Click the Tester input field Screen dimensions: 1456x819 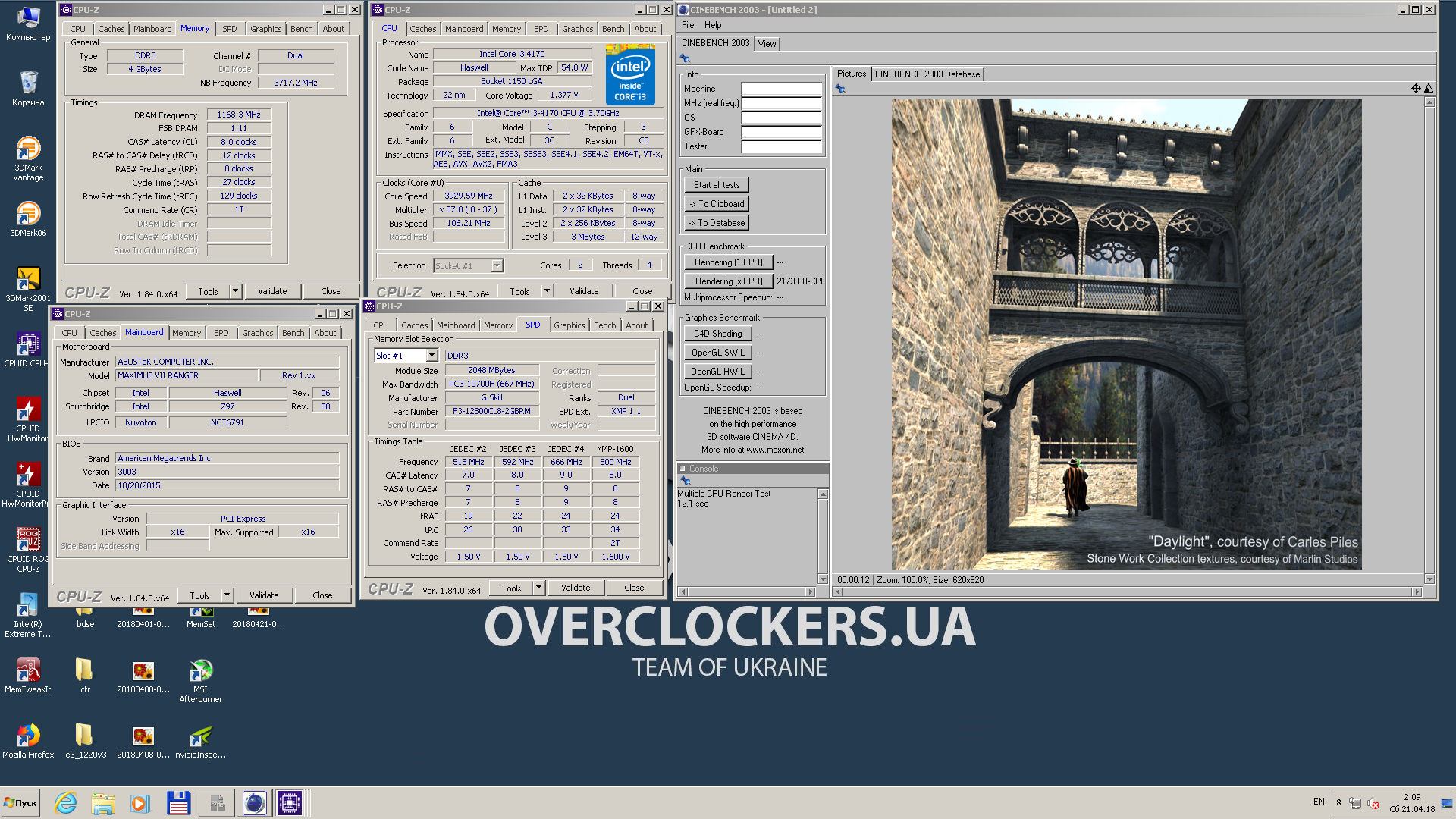781,146
